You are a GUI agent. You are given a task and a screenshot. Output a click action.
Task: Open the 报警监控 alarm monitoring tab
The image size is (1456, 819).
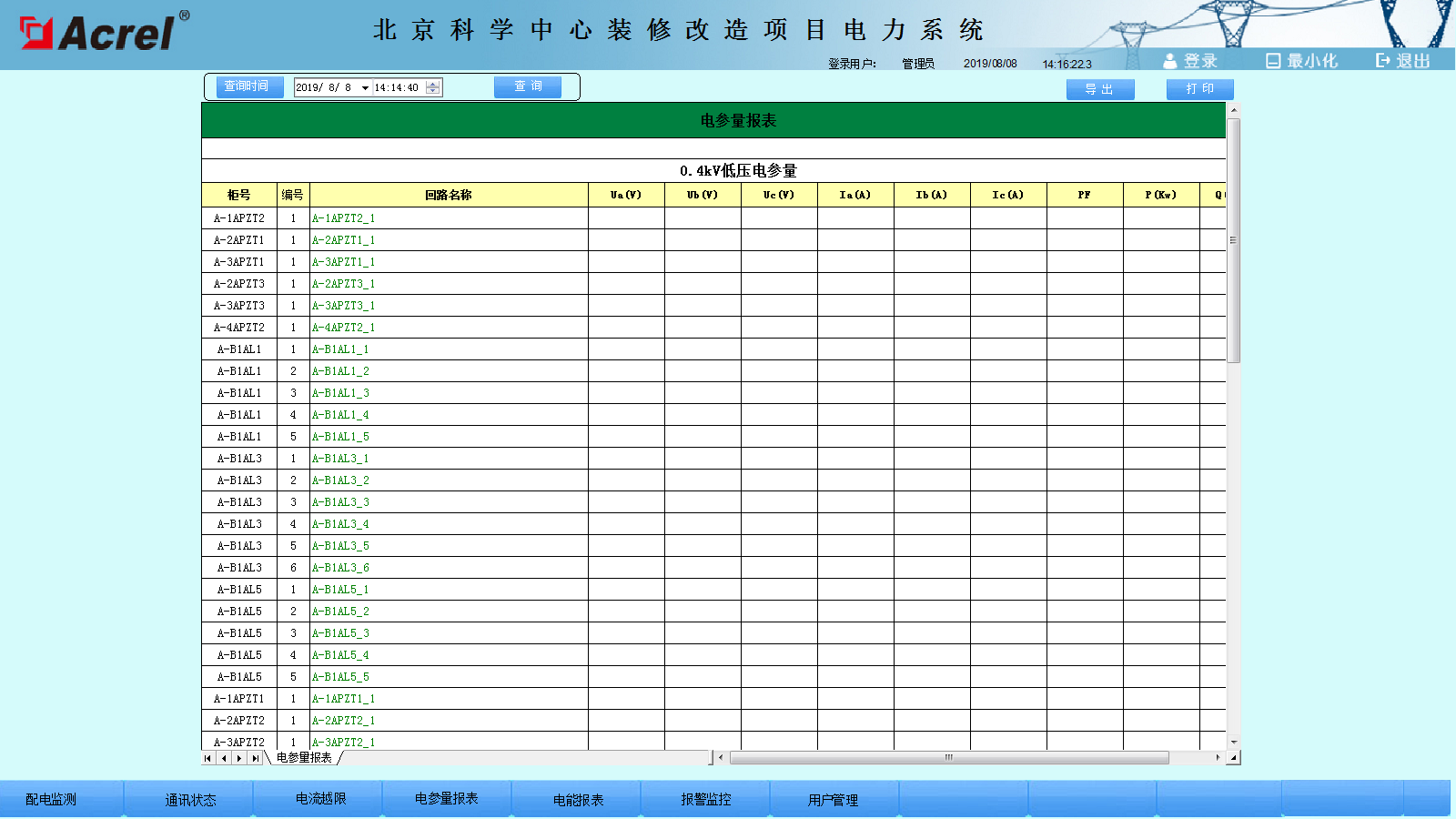point(706,799)
